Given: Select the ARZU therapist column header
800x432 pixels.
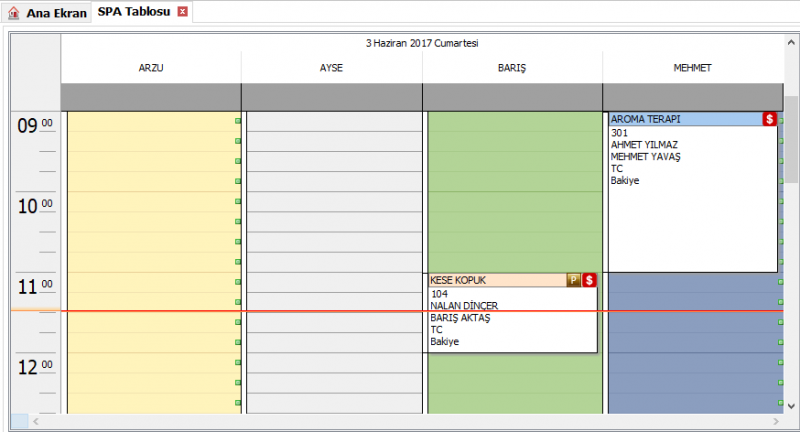Looking at the screenshot, I should coord(151,68).
